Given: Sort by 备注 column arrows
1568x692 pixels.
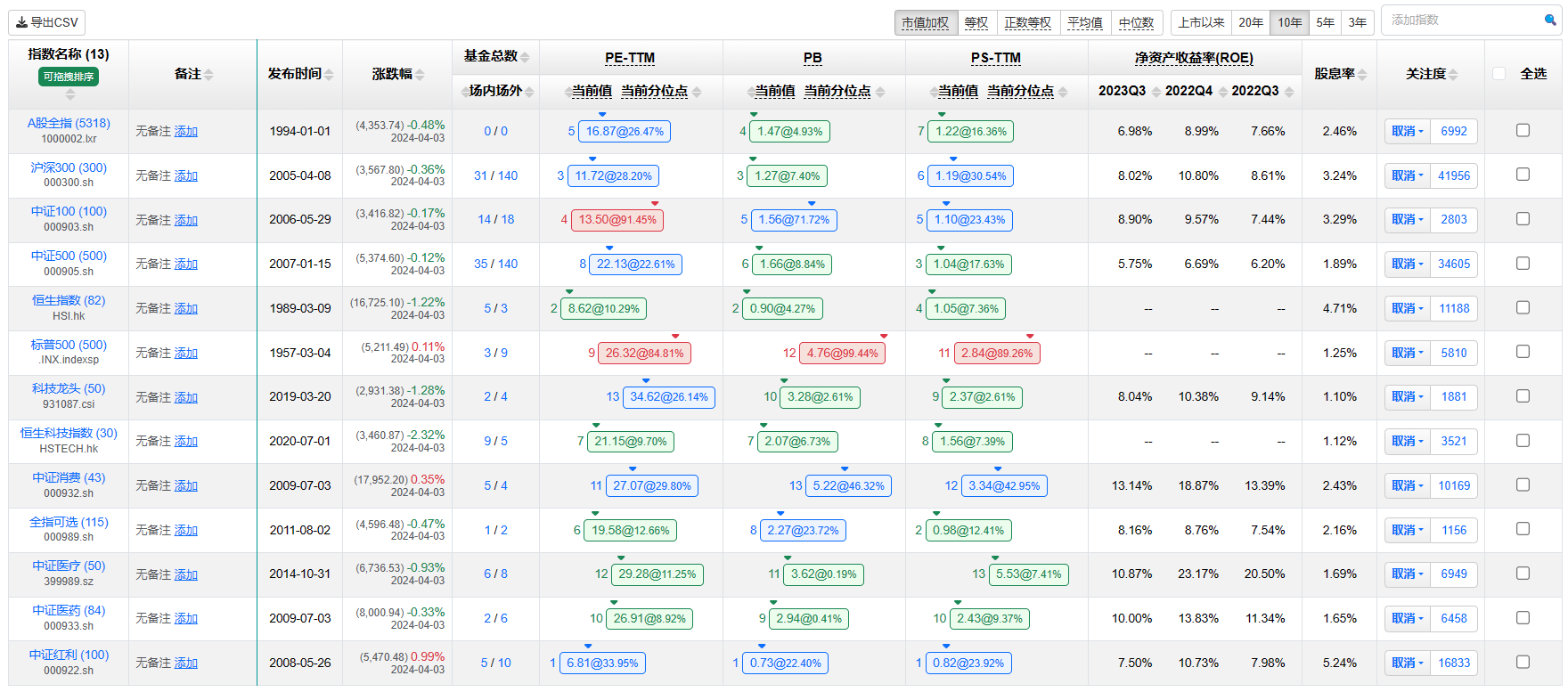Looking at the screenshot, I should (208, 74).
